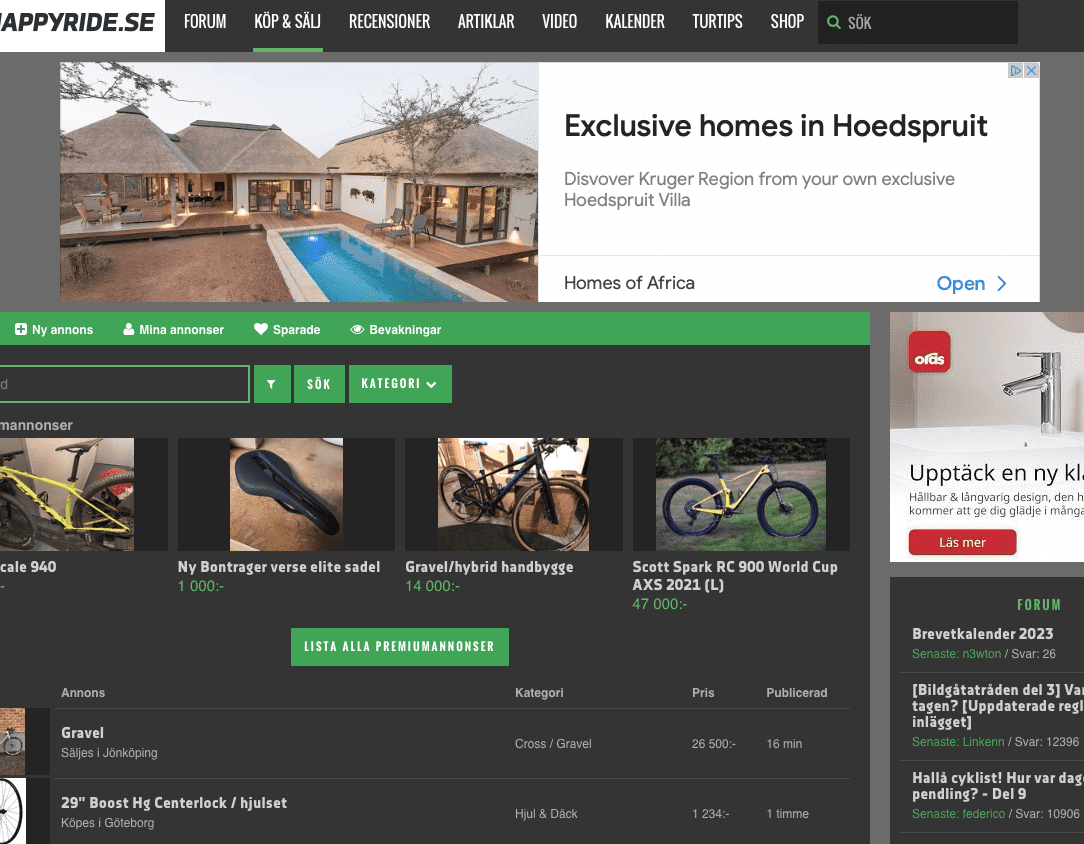
Task: Click the 1 234:- price cell
Action: (x=710, y=814)
